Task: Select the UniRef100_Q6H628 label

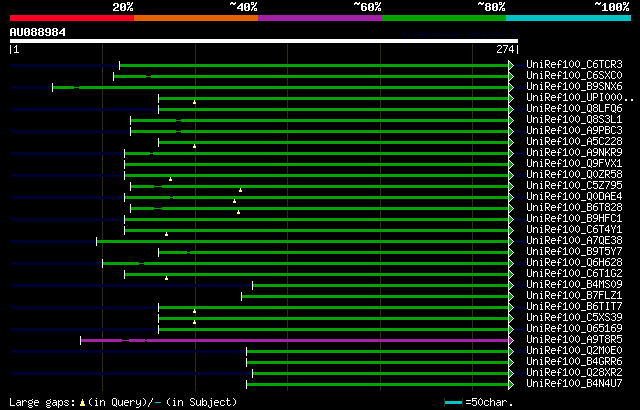Action: 574,263
